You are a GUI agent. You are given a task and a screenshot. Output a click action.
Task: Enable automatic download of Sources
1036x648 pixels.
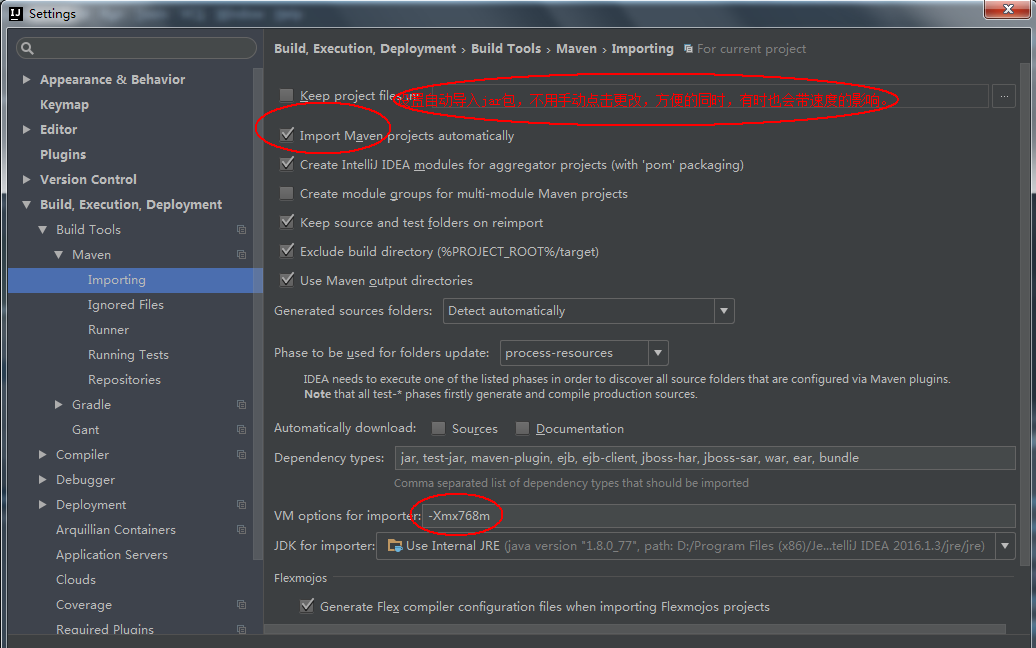439,428
